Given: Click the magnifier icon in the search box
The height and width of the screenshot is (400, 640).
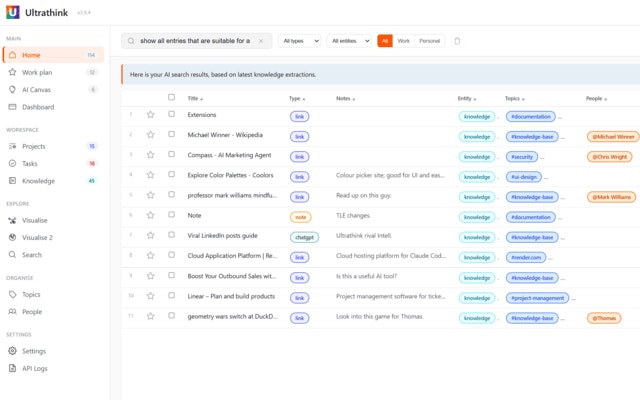Looking at the screenshot, I should tap(131, 41).
